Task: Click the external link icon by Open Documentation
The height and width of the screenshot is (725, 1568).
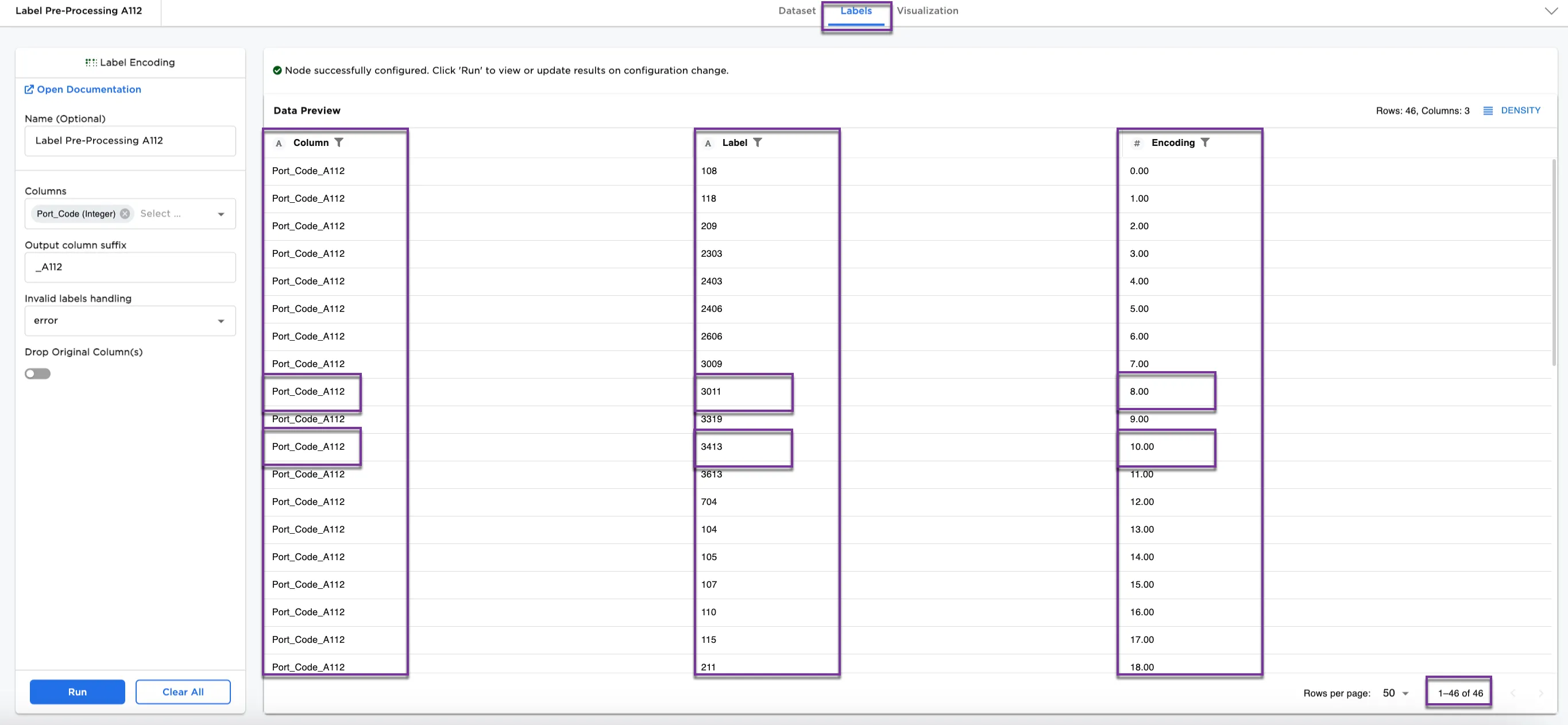Action: point(29,90)
